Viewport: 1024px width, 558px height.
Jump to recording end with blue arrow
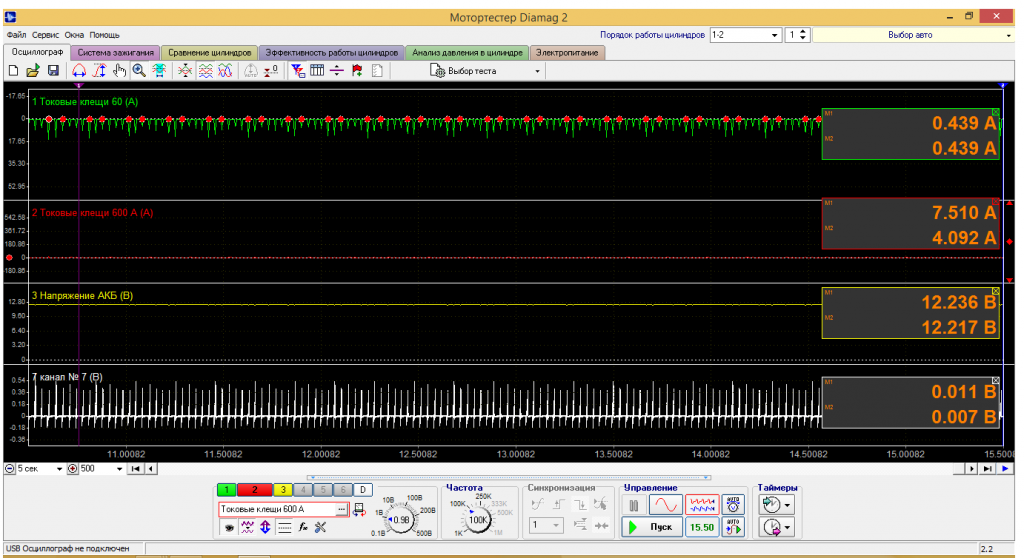(1006, 468)
